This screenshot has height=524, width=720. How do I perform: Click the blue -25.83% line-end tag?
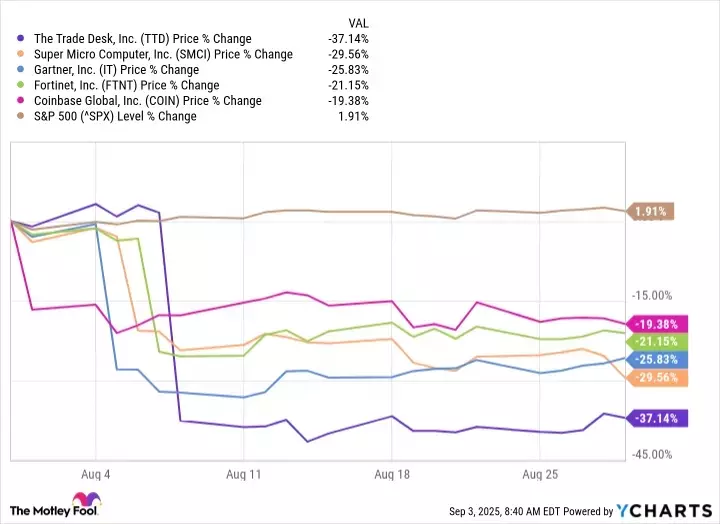coord(658,359)
